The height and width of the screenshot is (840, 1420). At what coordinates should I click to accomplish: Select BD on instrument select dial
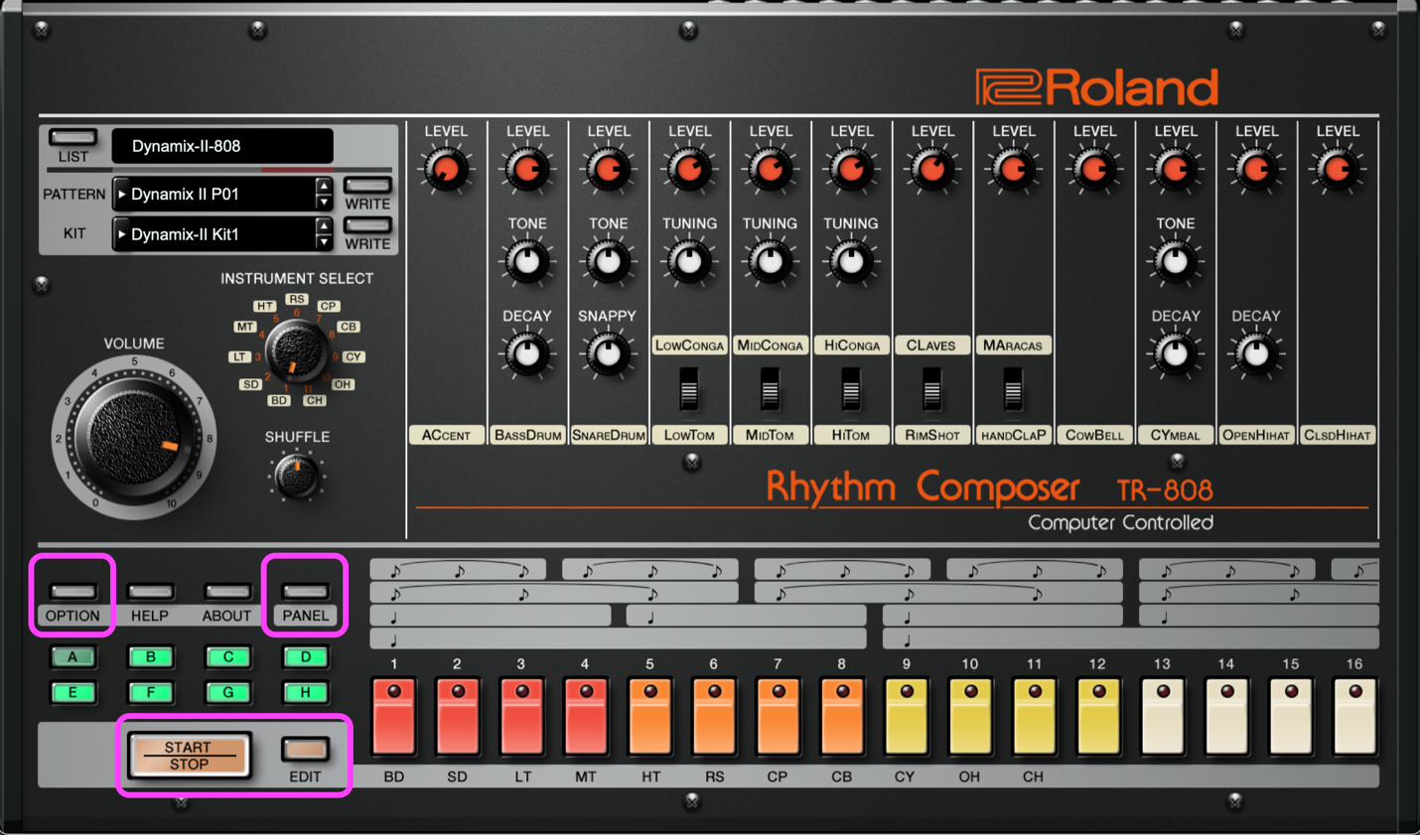279,401
